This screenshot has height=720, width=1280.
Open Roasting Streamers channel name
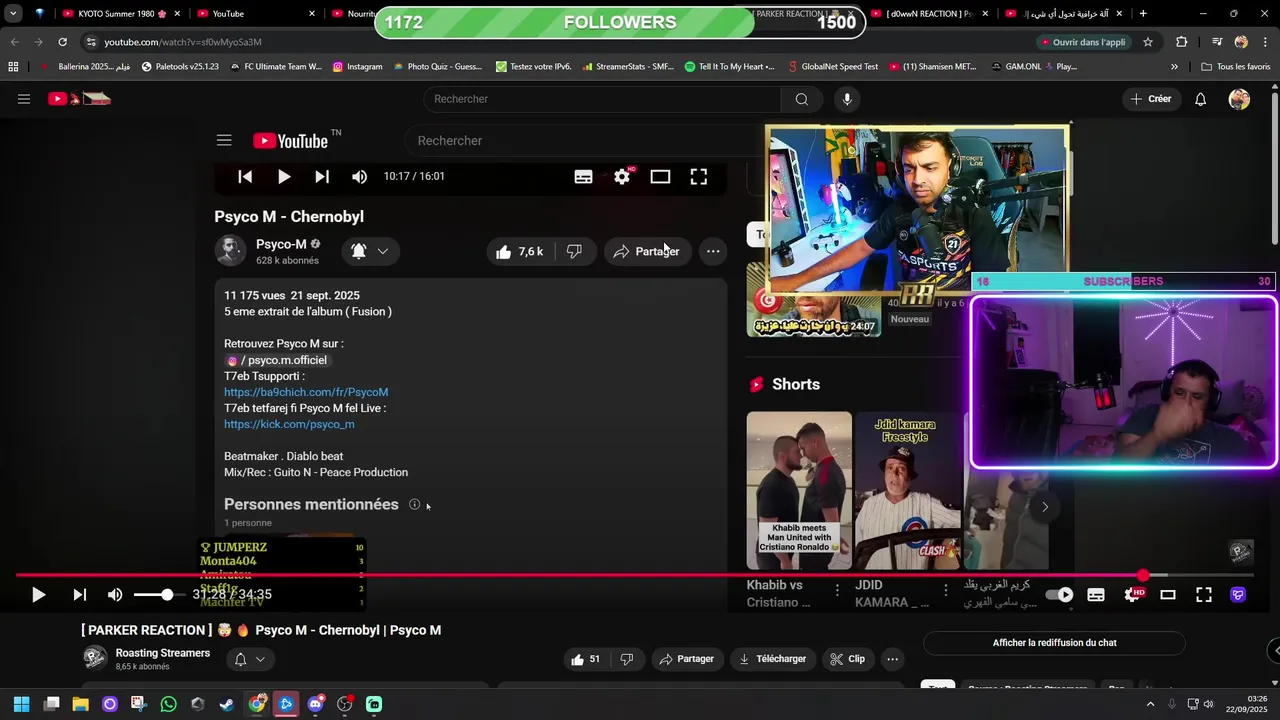[163, 653]
